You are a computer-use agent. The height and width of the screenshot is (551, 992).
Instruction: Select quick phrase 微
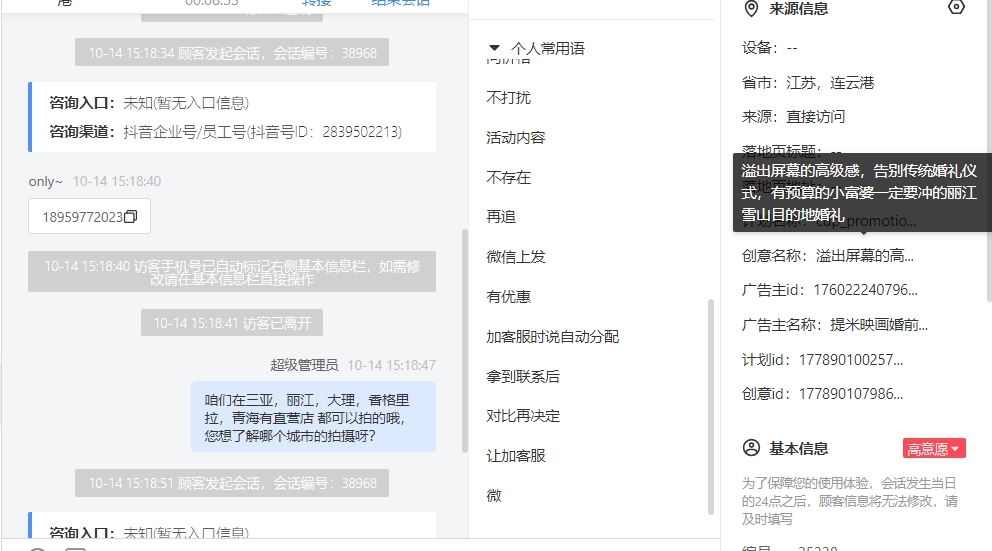[x=494, y=495]
